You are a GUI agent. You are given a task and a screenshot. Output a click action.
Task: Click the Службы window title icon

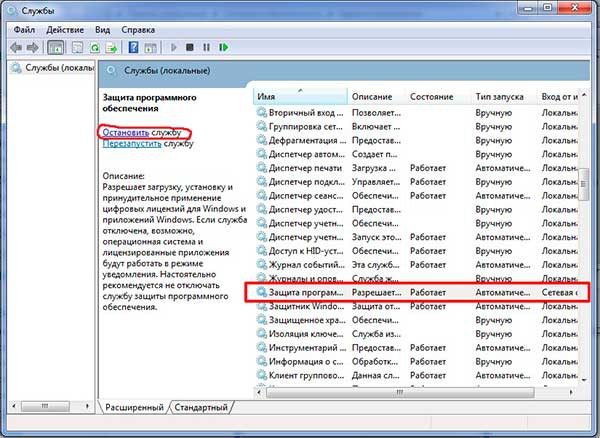tap(12, 11)
